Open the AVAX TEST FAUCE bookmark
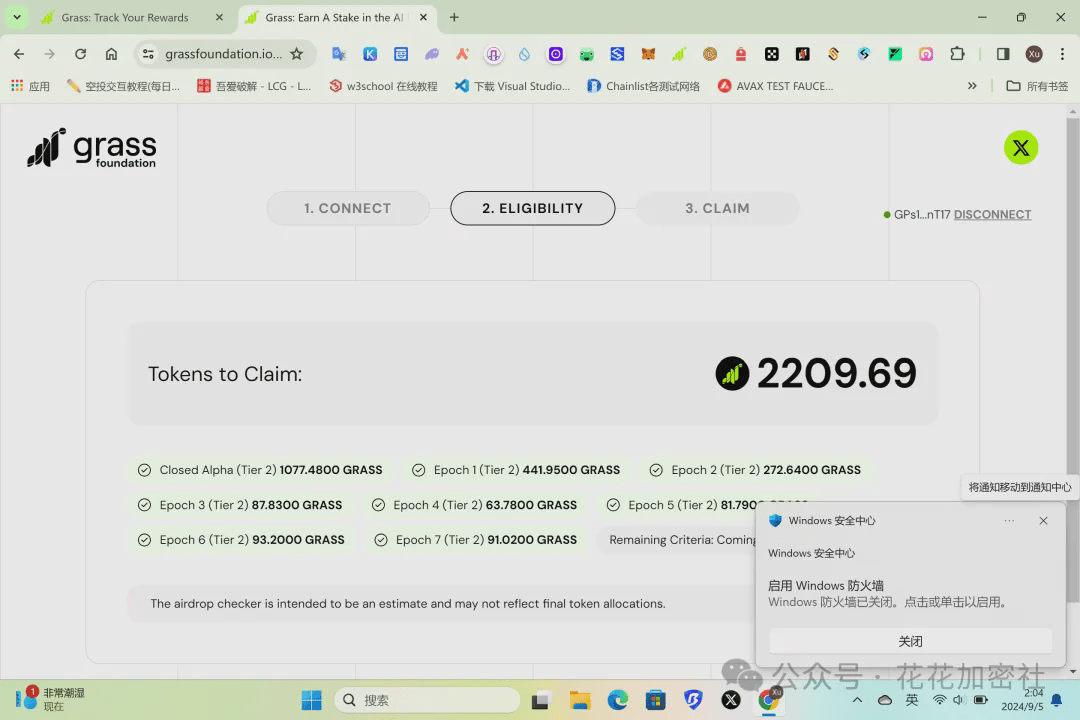 pos(776,86)
